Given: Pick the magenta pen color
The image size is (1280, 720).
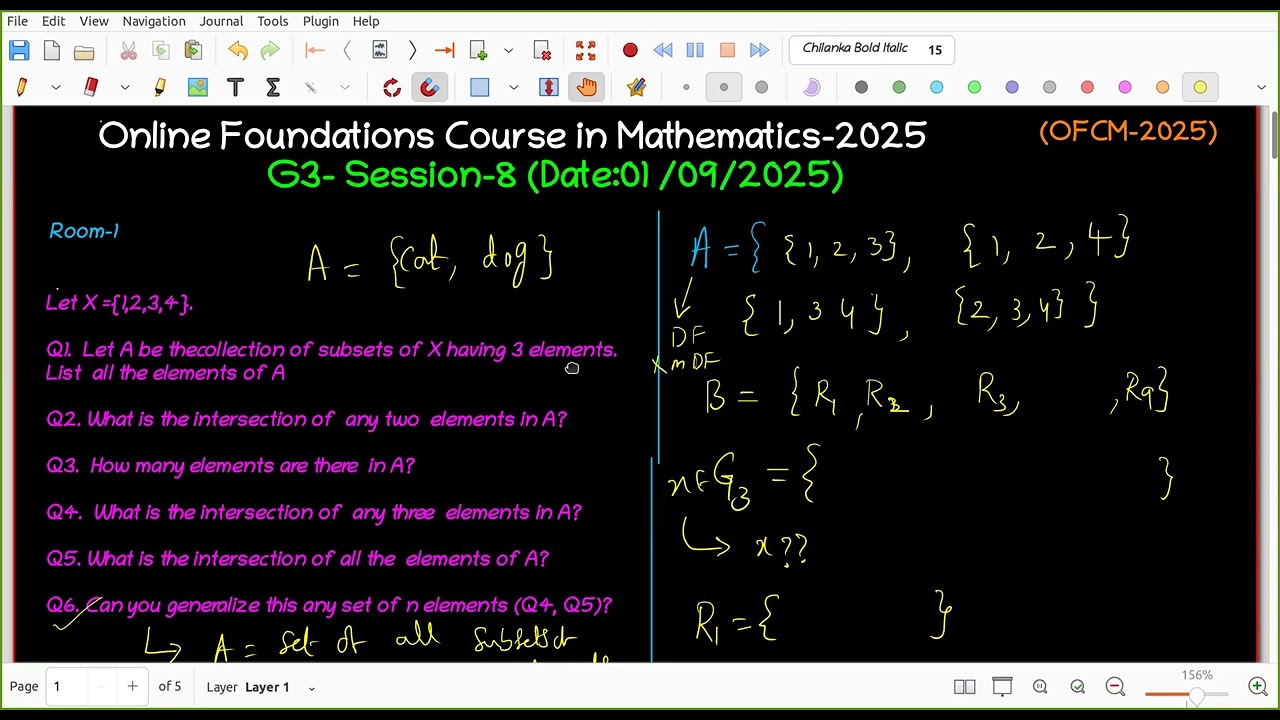Looking at the screenshot, I should click(x=1125, y=88).
